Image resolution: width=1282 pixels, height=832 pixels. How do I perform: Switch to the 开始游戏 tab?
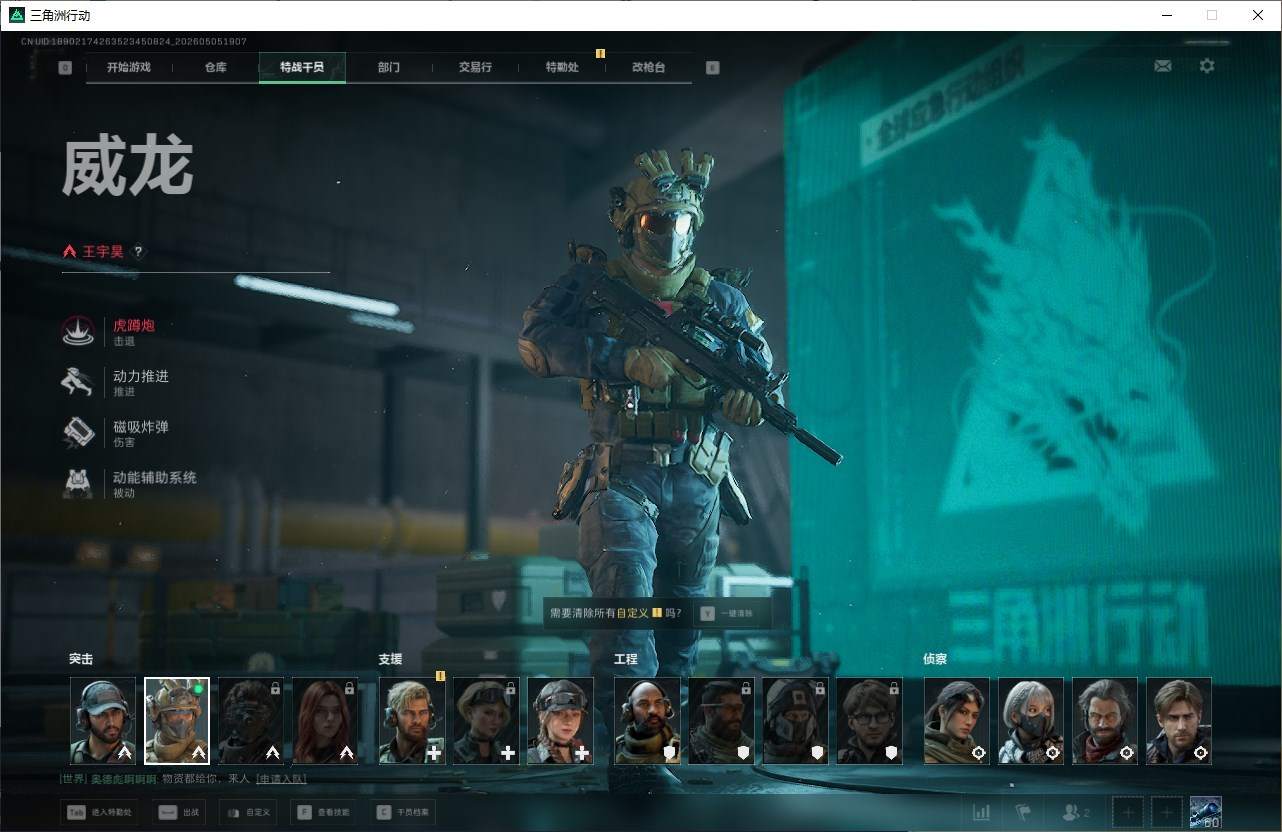(x=129, y=68)
